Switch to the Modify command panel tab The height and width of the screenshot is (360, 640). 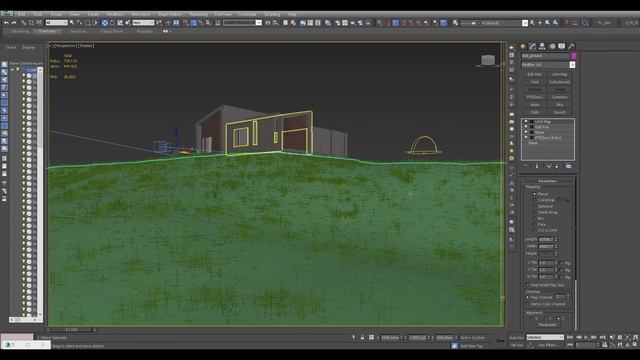[x=532, y=46]
